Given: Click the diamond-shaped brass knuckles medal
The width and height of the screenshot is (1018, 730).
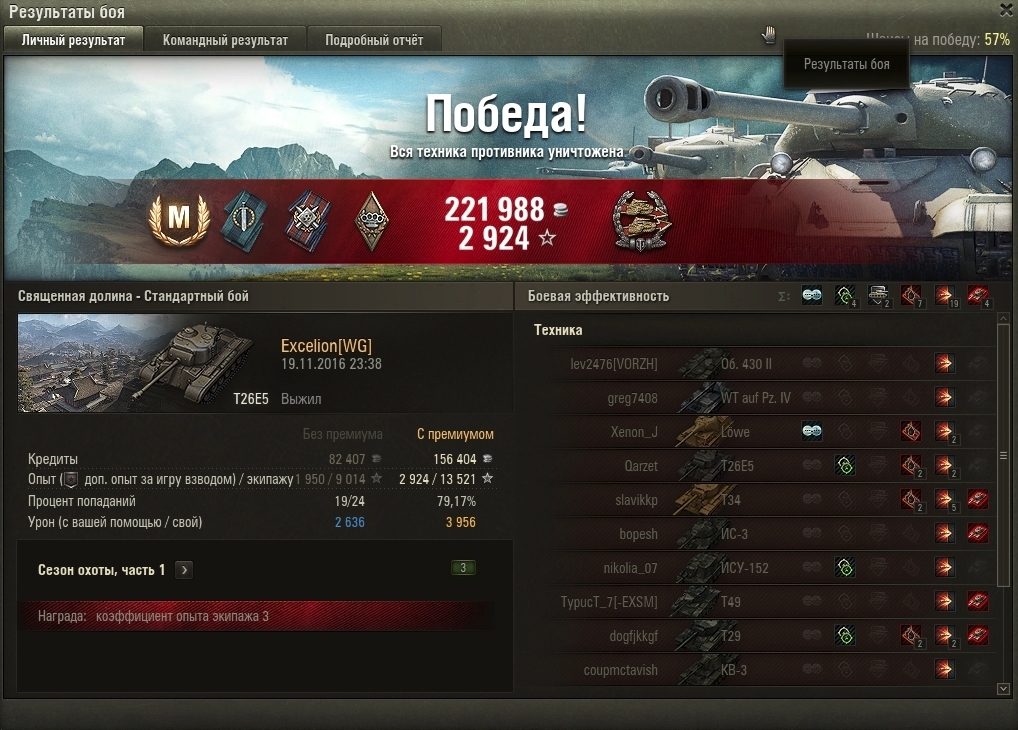Looking at the screenshot, I should tap(371, 221).
